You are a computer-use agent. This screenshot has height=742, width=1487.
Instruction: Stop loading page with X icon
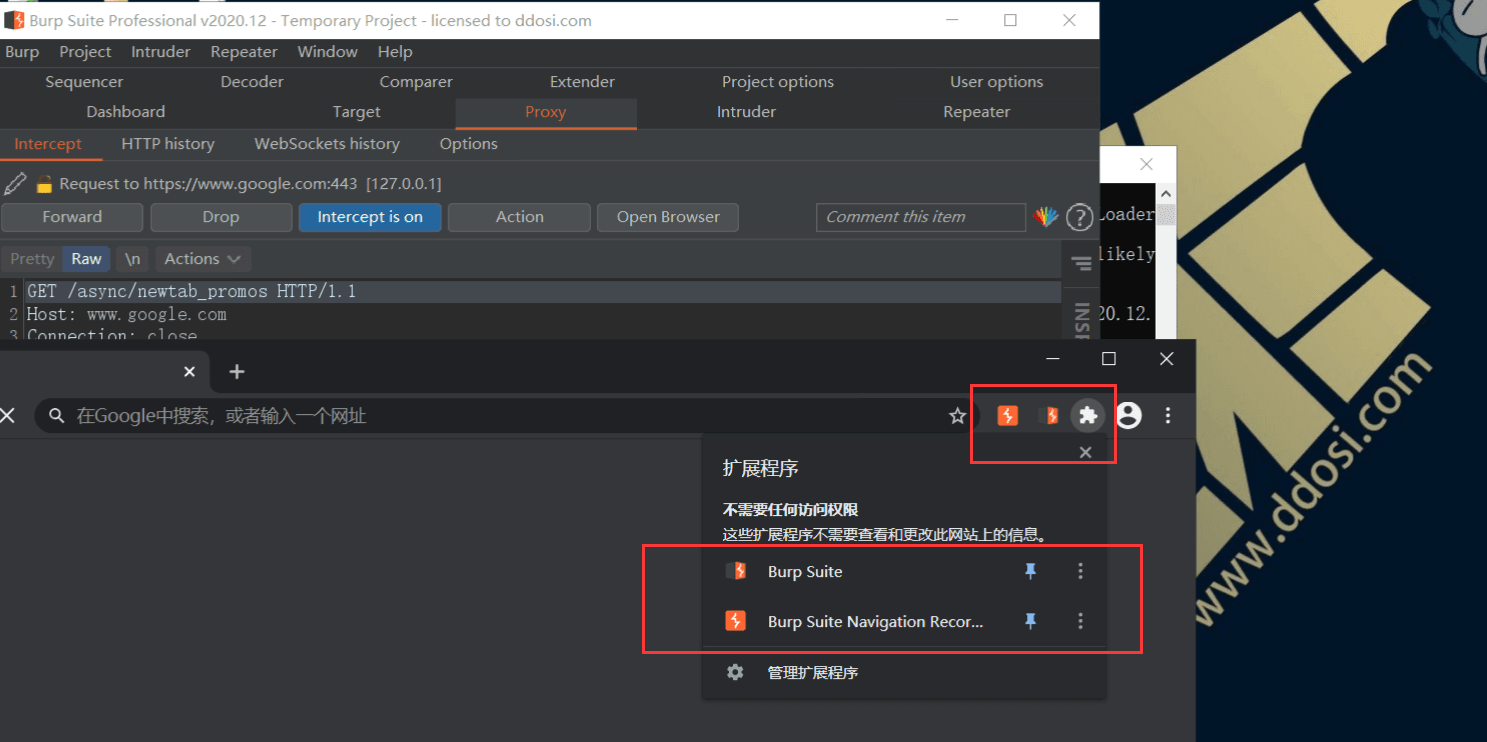click(x=8, y=415)
